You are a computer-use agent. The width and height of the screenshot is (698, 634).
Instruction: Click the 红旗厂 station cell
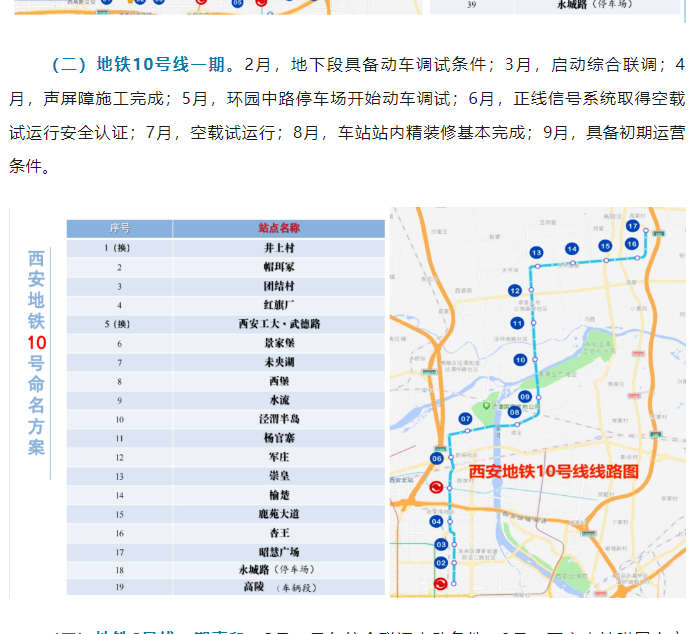pos(279,305)
